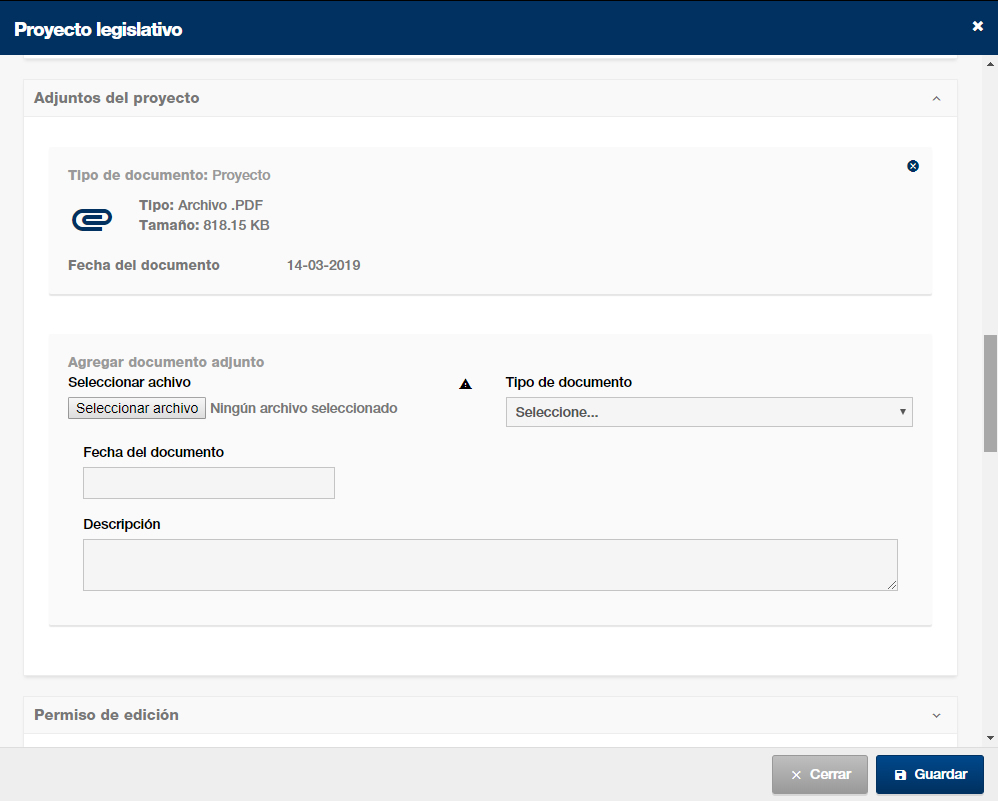Click the Agregar documento adjunto heading
The image size is (998, 801).
pos(166,362)
